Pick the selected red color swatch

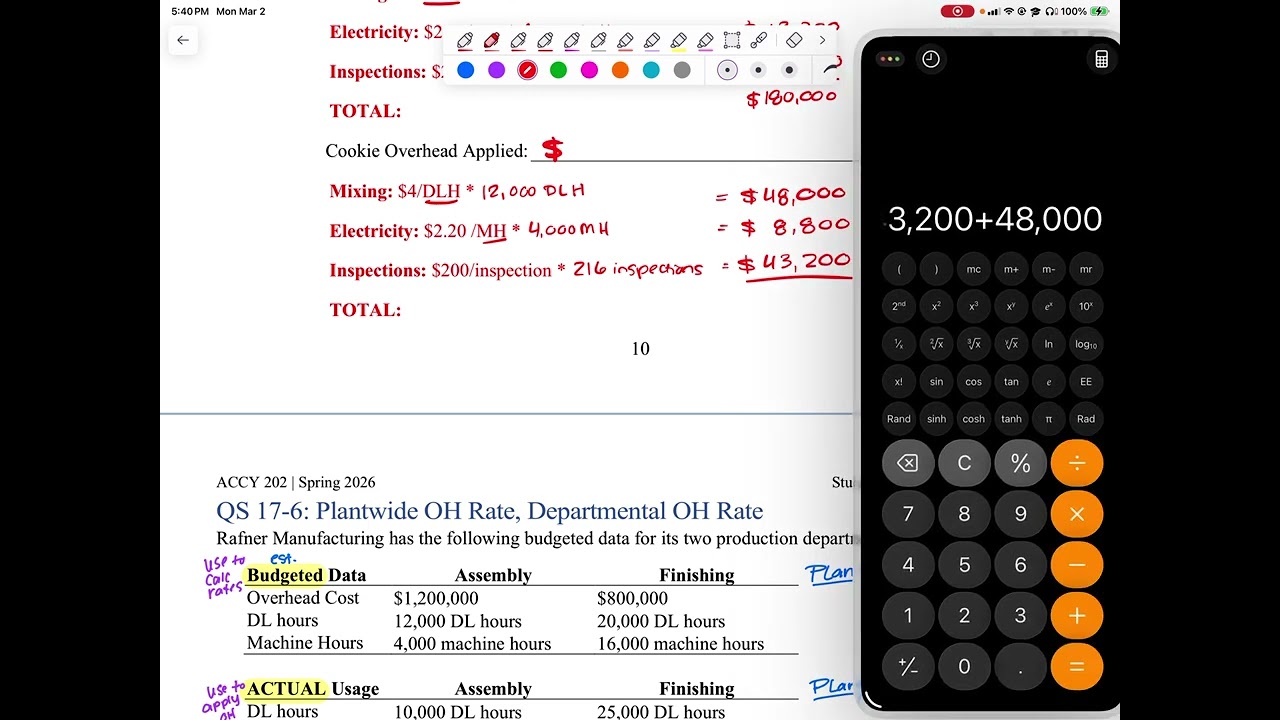(527, 70)
